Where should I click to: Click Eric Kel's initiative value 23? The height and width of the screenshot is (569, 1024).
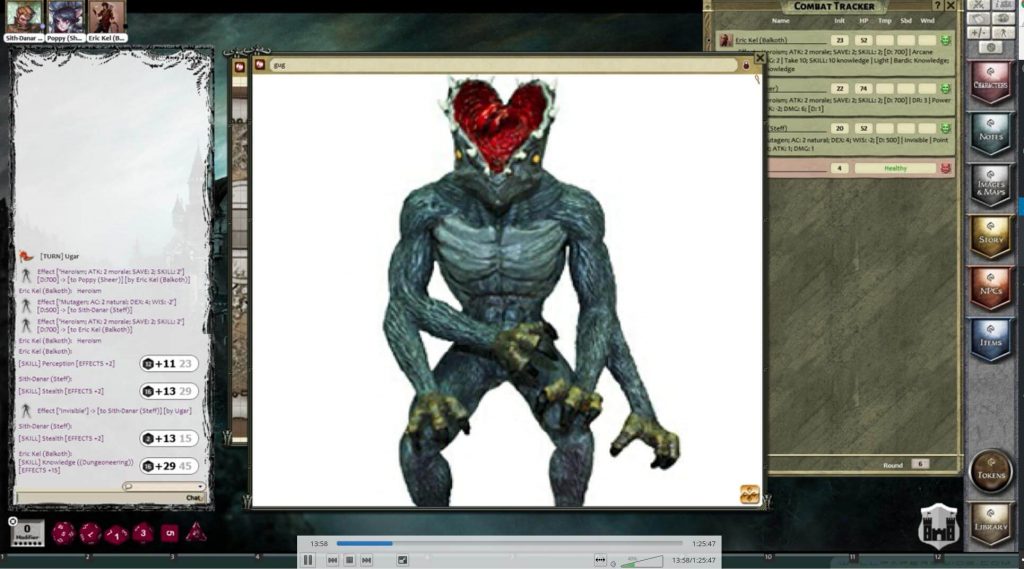click(840, 41)
